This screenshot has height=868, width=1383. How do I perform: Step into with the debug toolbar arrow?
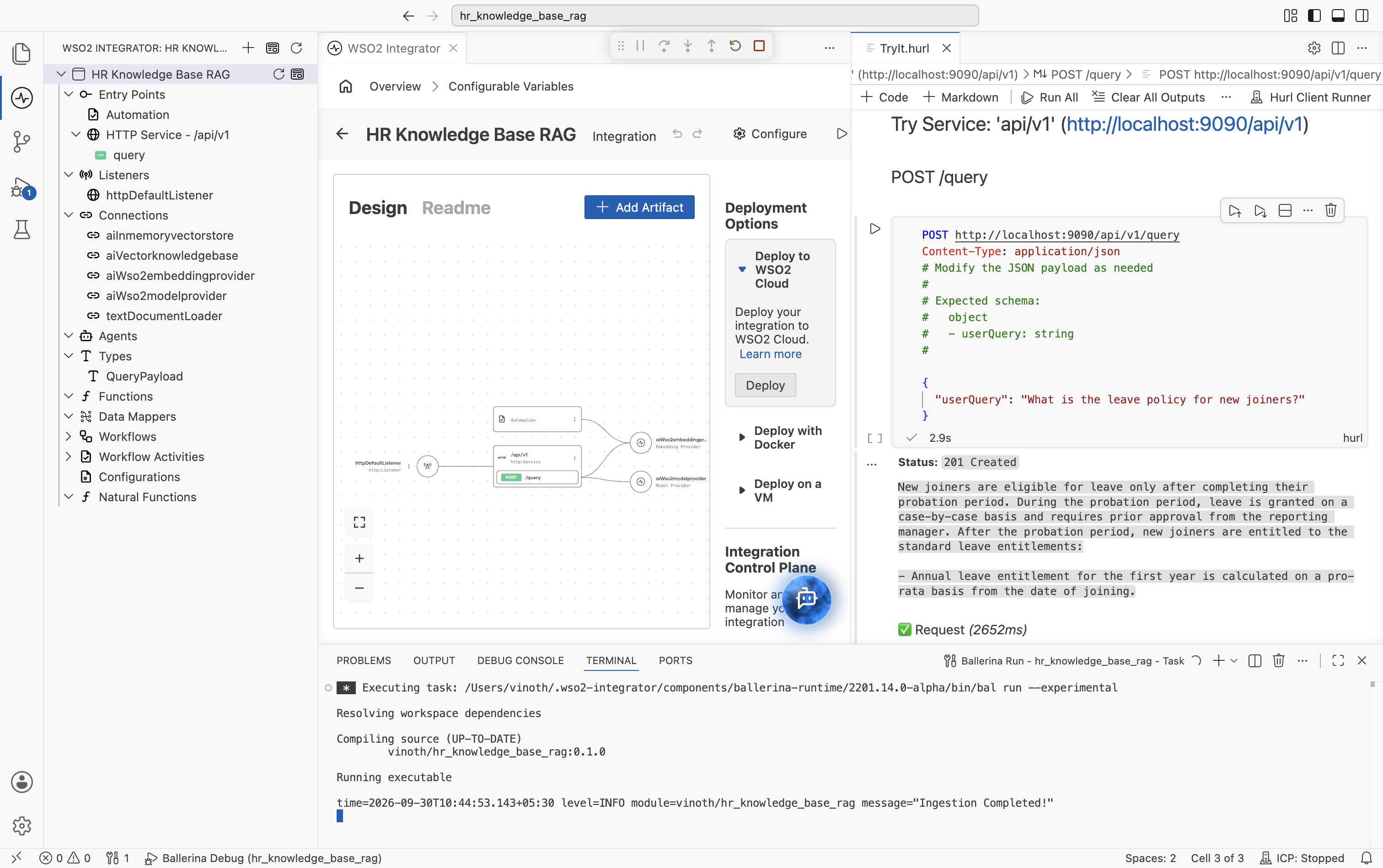tap(688, 46)
